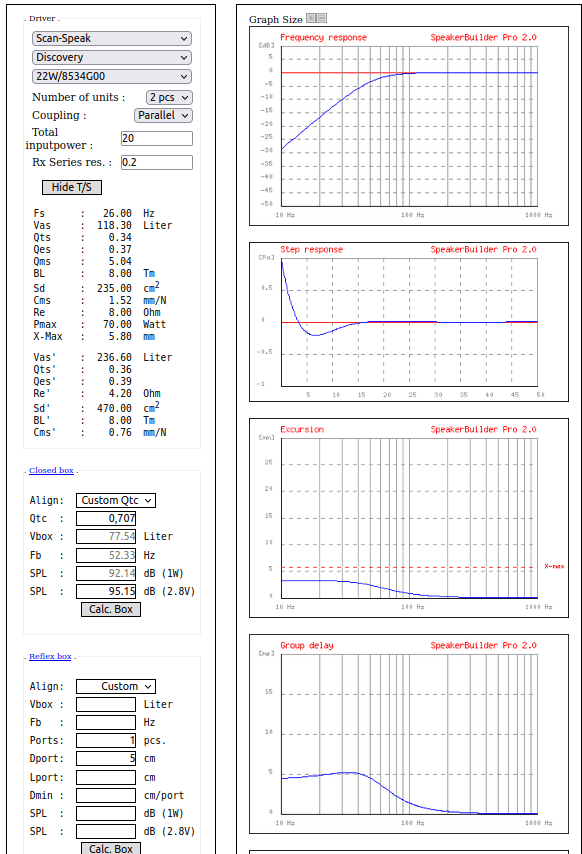Click the Cms' value 0.76
Viewport: 582px width, 854px height.
pyautogui.click(x=120, y=432)
